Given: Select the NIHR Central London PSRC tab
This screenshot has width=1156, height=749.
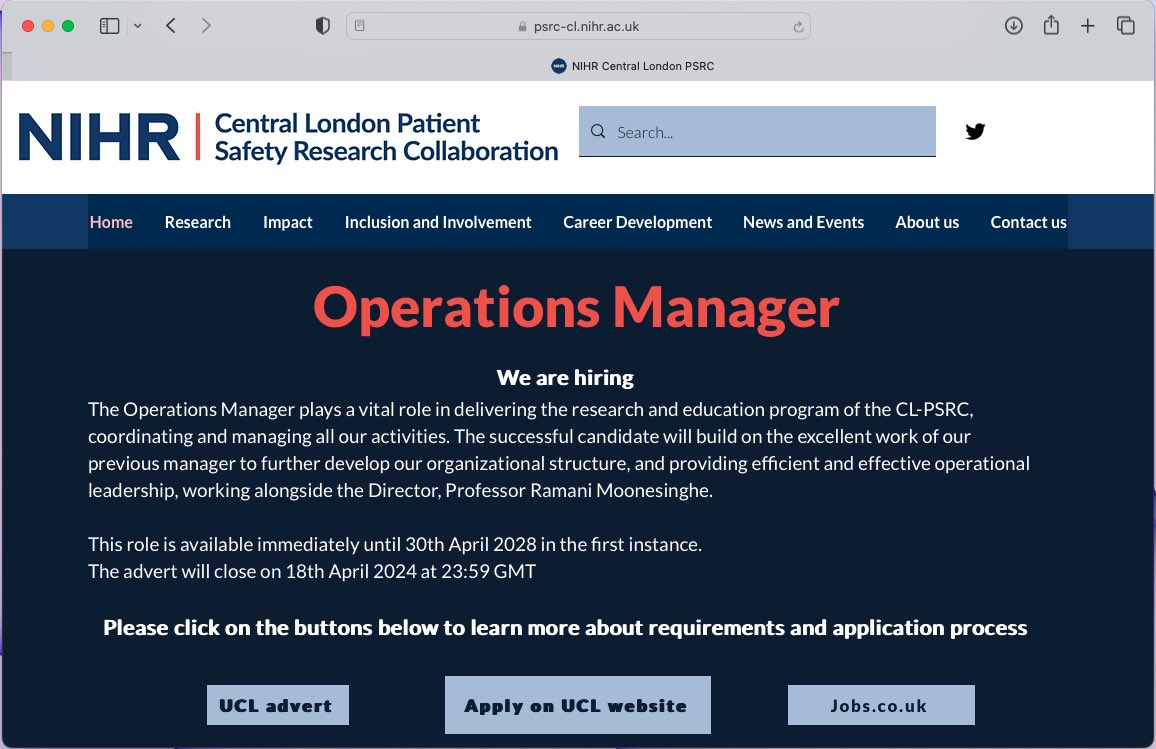Looking at the screenshot, I should pos(633,66).
